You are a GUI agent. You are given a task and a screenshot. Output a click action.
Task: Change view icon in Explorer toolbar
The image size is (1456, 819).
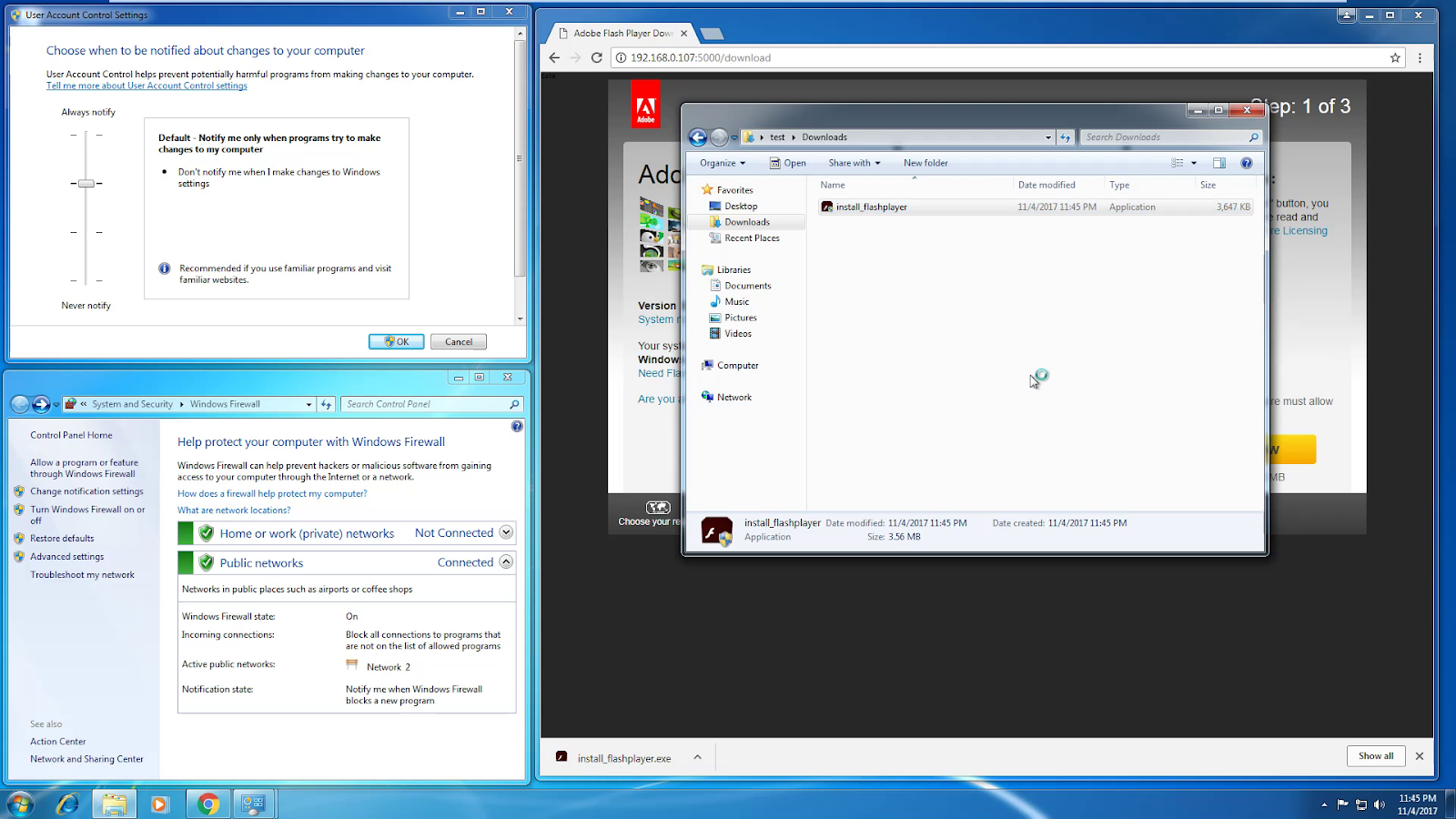point(1178,163)
